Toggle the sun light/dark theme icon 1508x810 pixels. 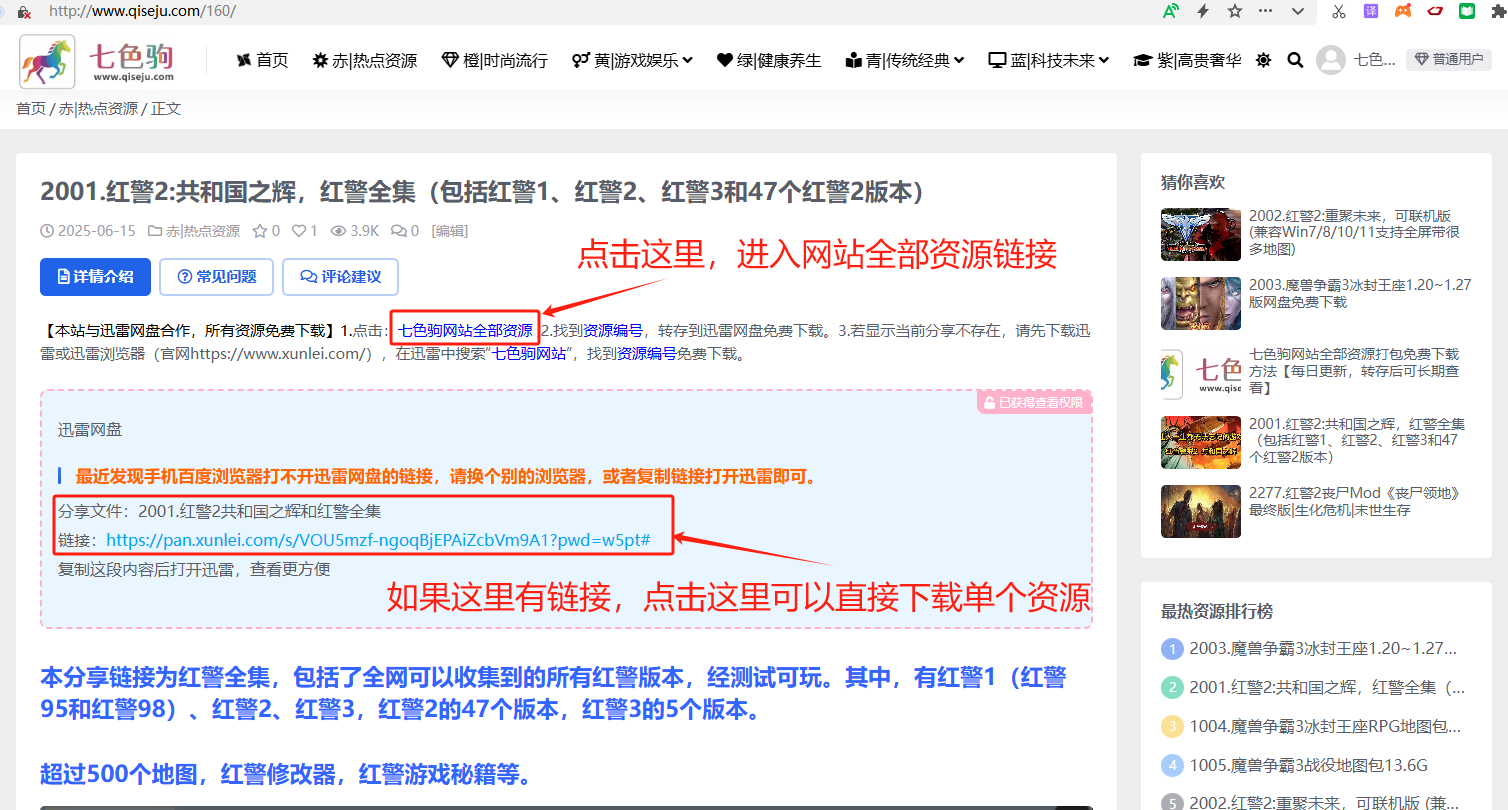pyautogui.click(x=1264, y=60)
